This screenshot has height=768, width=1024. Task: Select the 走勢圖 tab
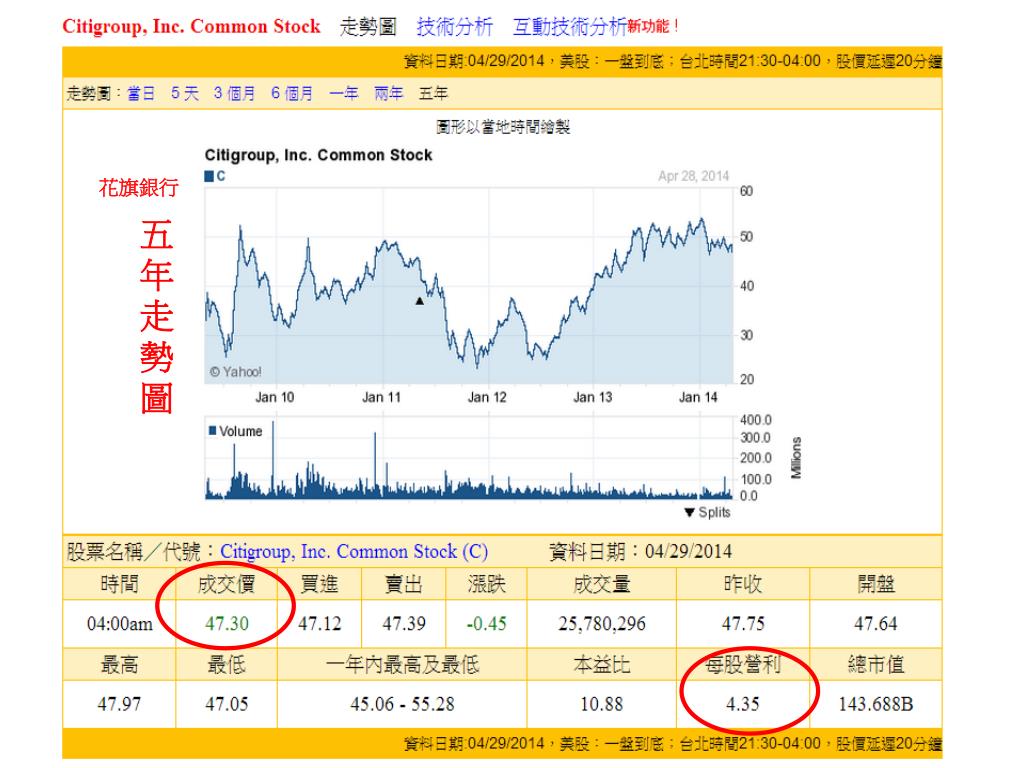368,27
